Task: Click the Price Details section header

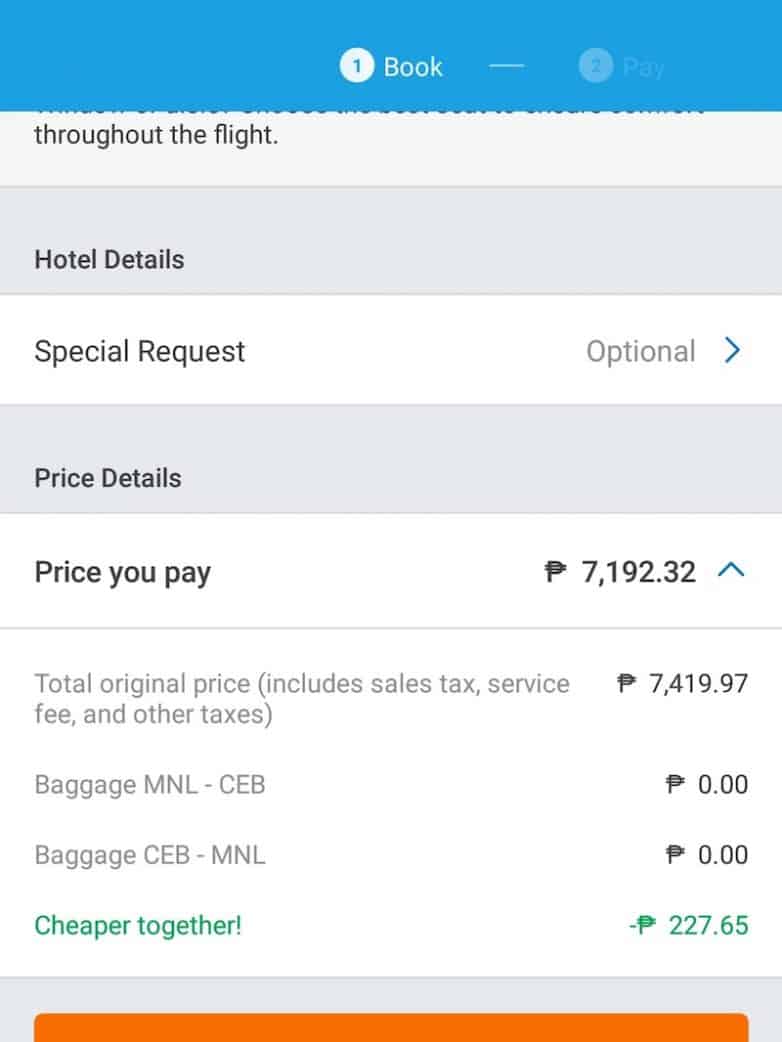Action: click(108, 478)
